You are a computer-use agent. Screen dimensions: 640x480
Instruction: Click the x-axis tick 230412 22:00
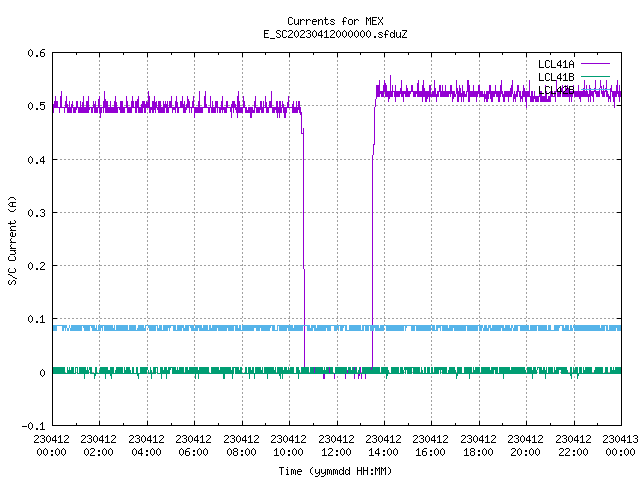click(x=573, y=446)
